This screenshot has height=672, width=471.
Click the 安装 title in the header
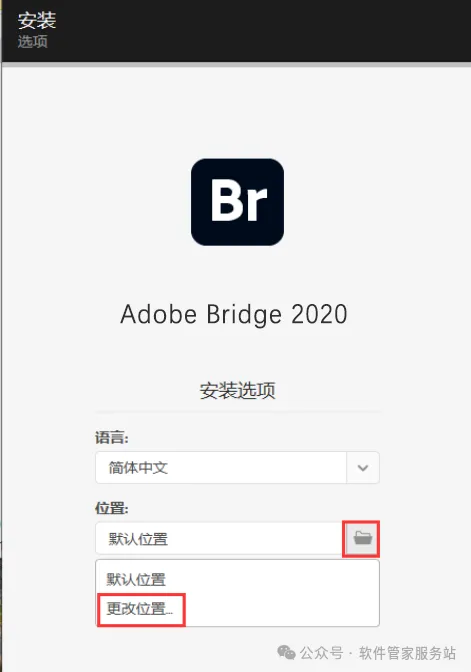[37, 20]
